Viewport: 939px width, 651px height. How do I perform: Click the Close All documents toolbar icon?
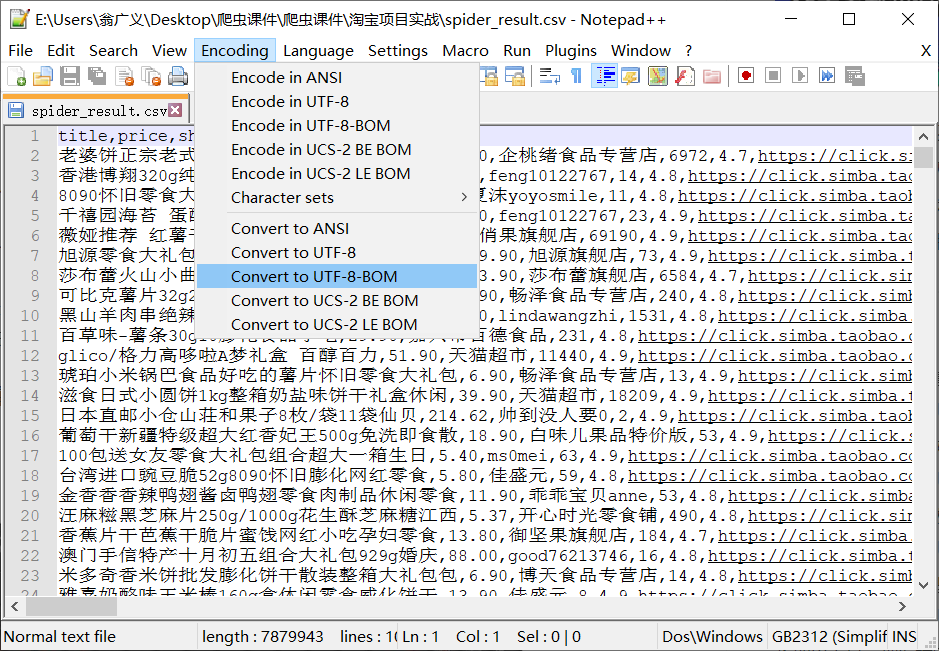[x=151, y=76]
